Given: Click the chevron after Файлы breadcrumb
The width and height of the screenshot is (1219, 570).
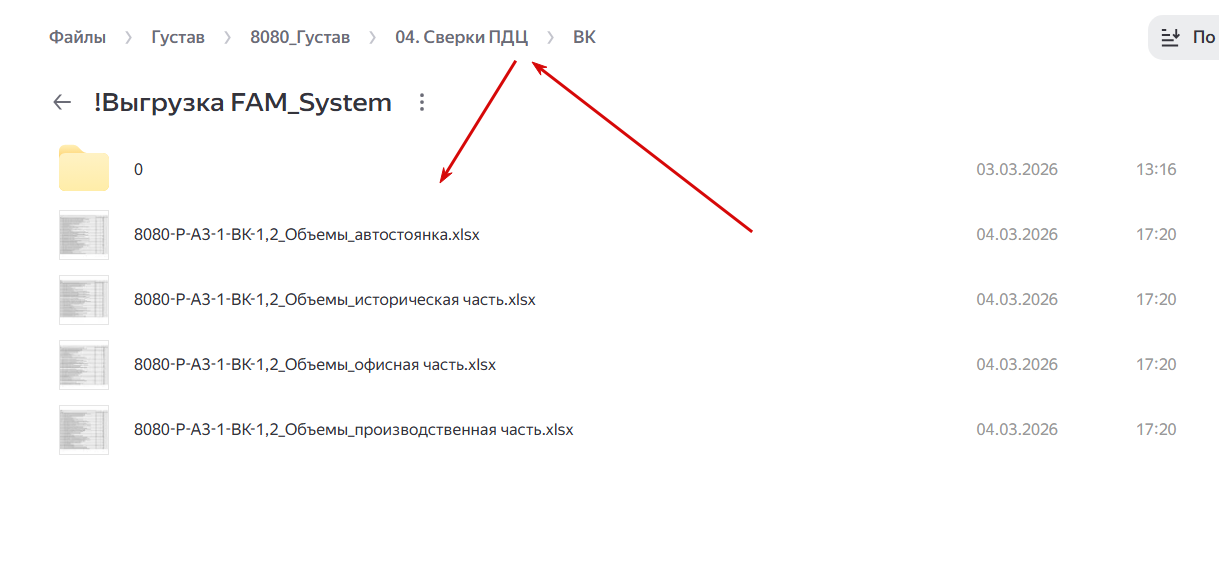Looking at the screenshot, I should point(128,38).
